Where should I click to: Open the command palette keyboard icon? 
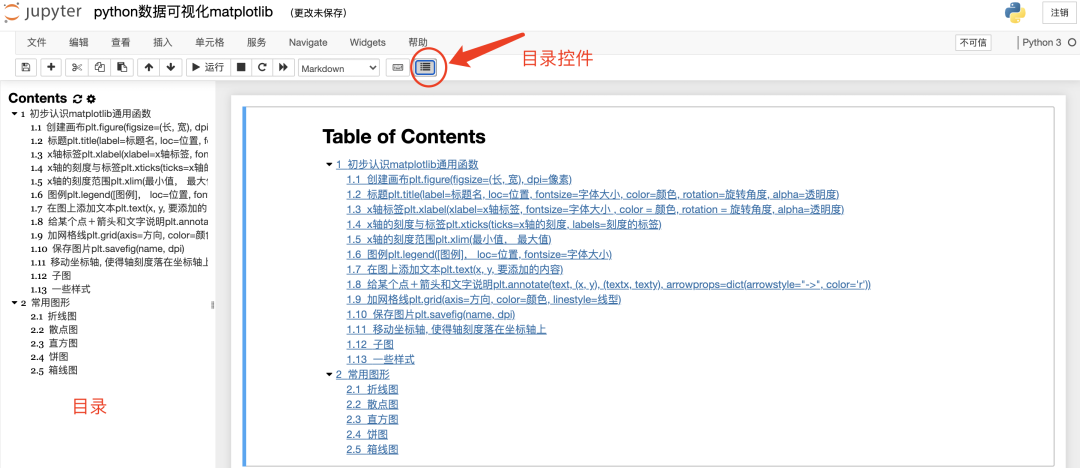click(397, 68)
